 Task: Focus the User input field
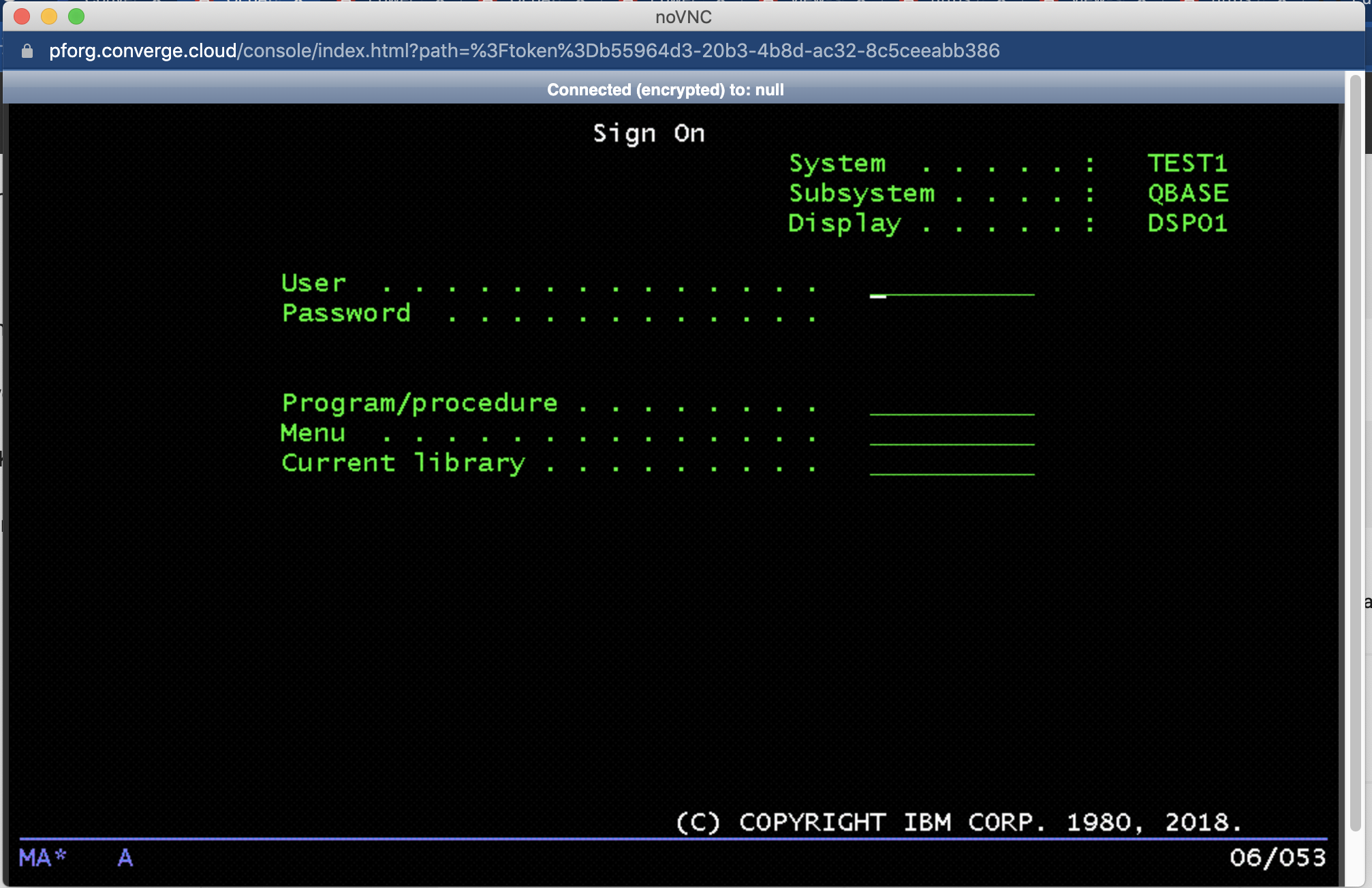[952, 286]
